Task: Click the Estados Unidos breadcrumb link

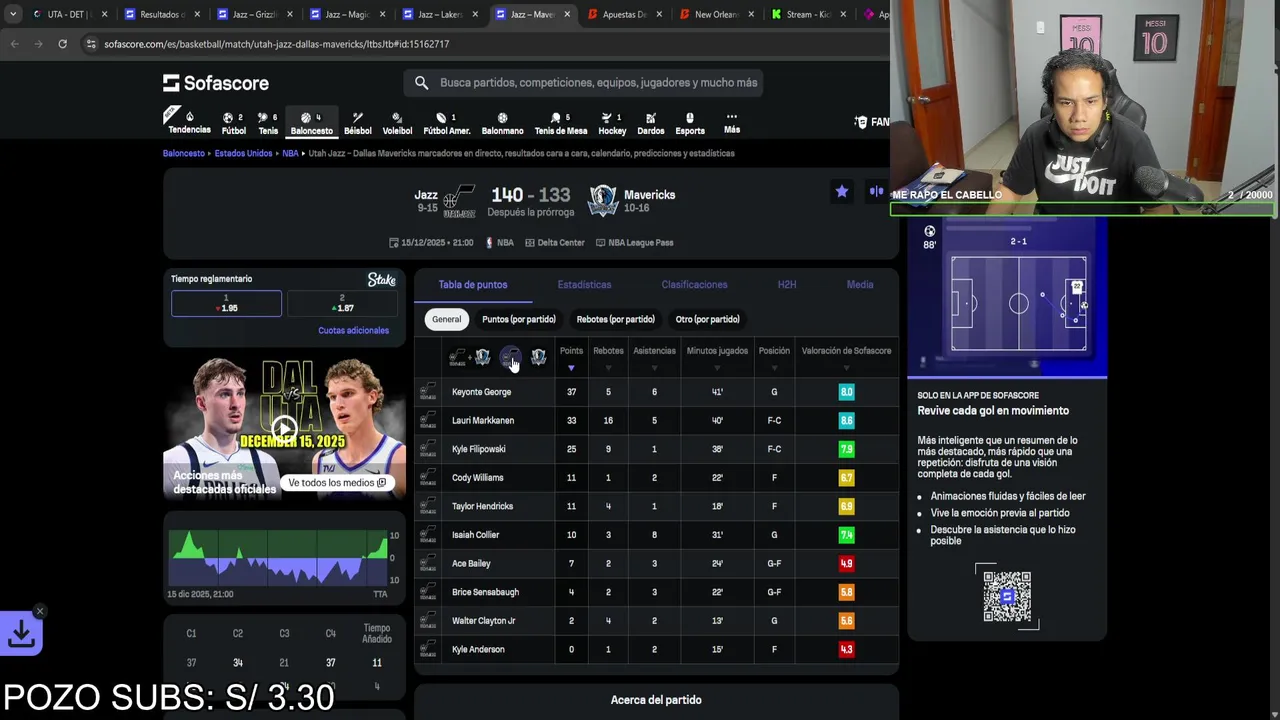Action: pyautogui.click(x=243, y=154)
